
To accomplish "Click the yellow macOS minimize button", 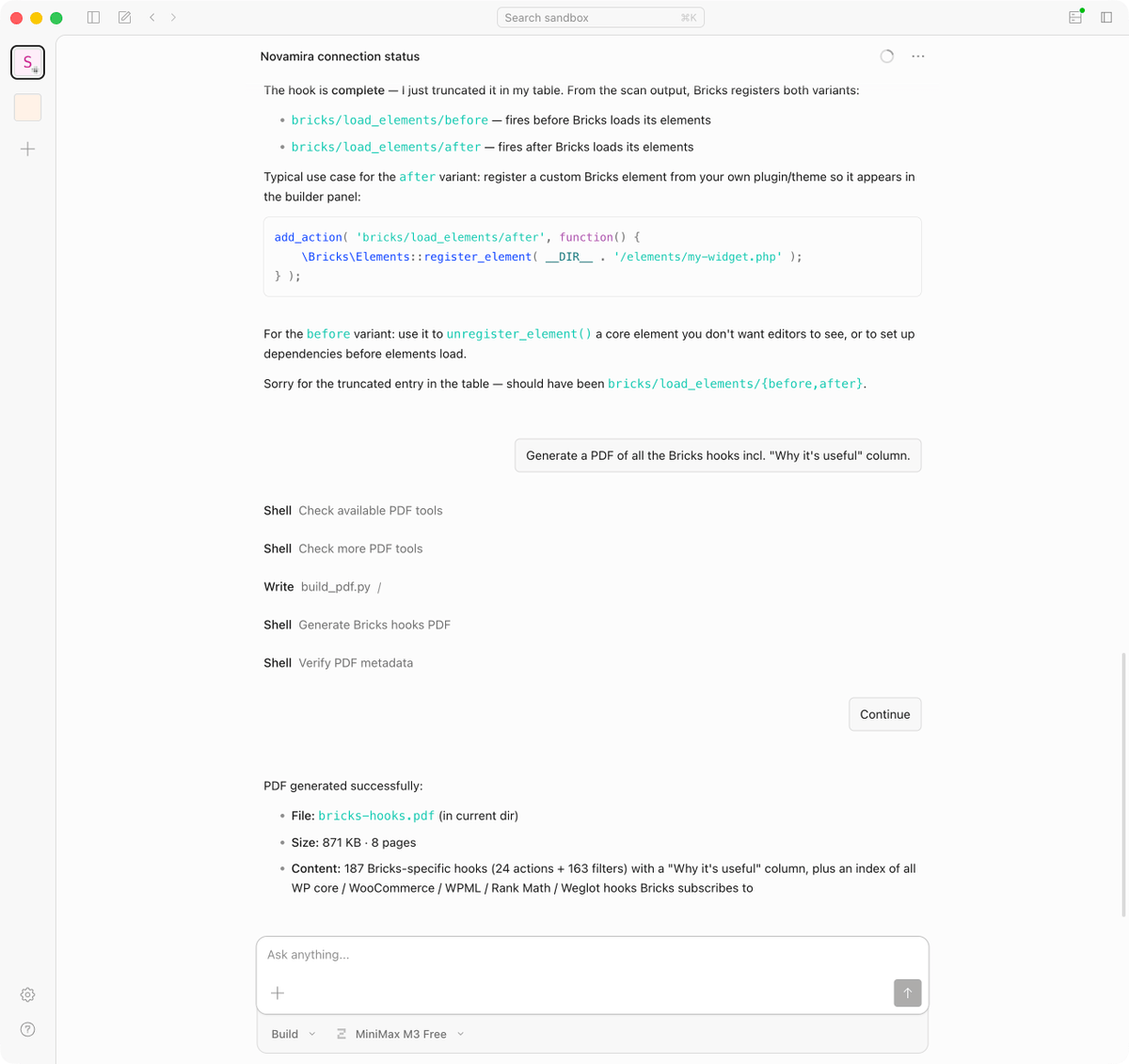I will [37, 18].
